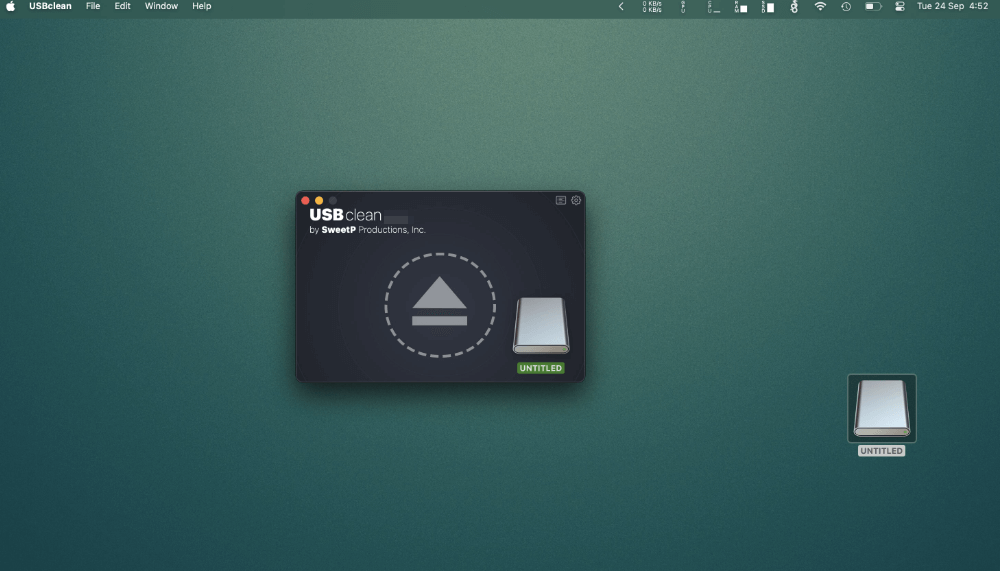The height and width of the screenshot is (571, 1002).
Task: Select the UNTITLED drive icon inside USBclean
Action: coord(541,325)
